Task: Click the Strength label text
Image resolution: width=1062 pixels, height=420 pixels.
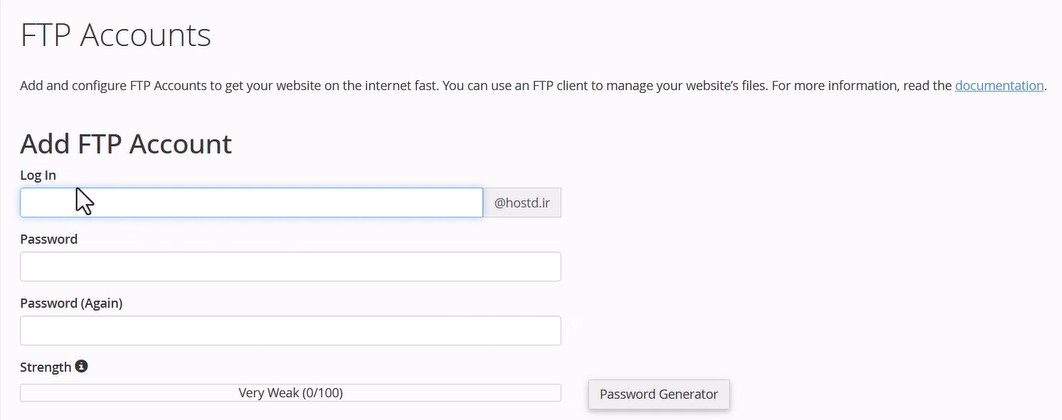Action: [46, 367]
